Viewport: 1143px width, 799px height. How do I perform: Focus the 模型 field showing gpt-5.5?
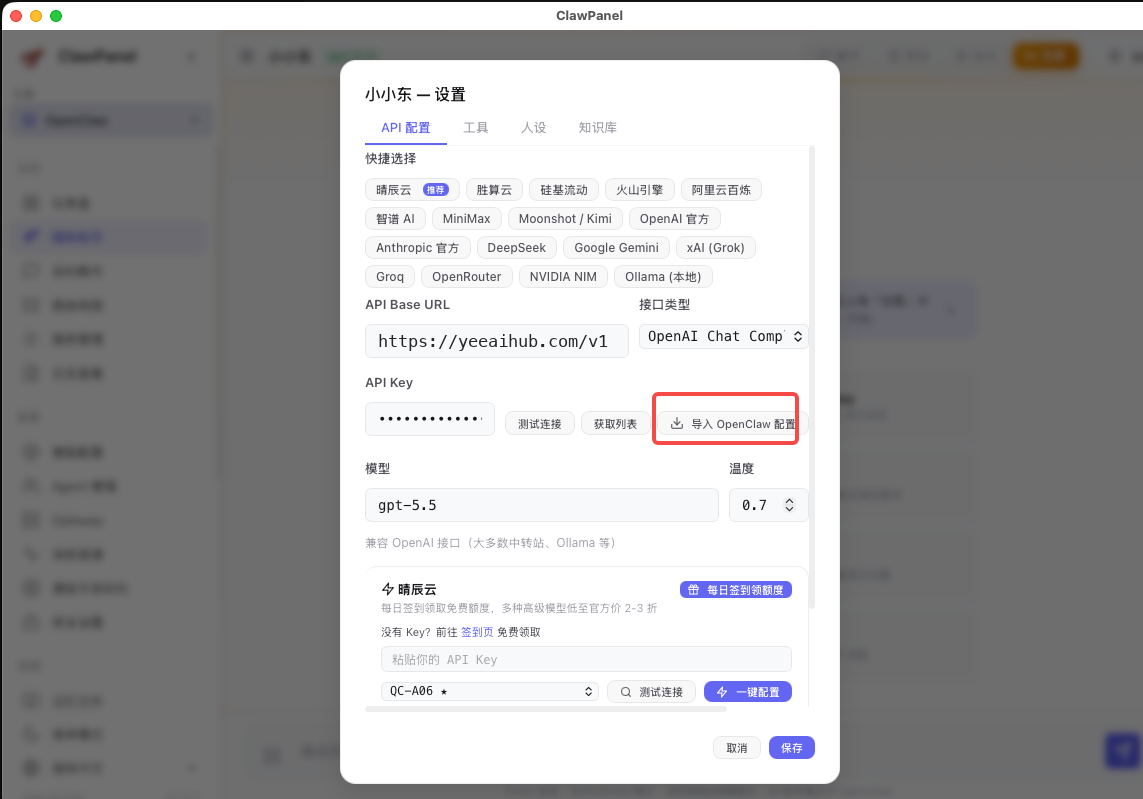(x=542, y=505)
